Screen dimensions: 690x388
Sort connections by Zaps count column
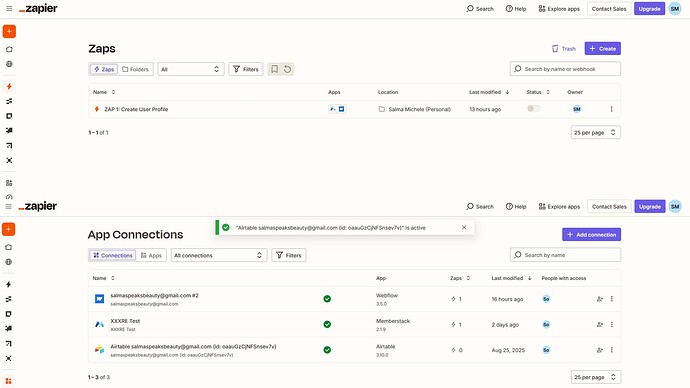[x=460, y=278]
